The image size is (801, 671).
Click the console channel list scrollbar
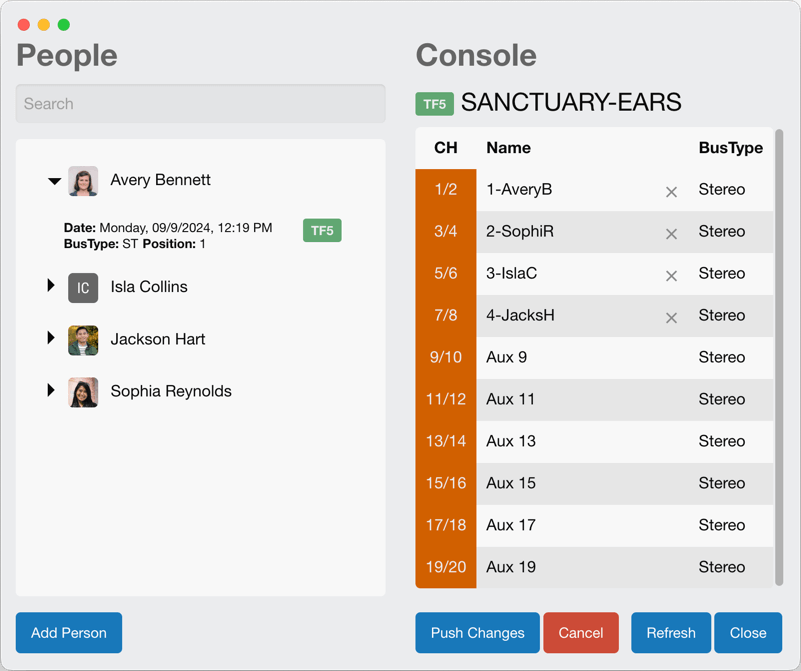(x=779, y=355)
